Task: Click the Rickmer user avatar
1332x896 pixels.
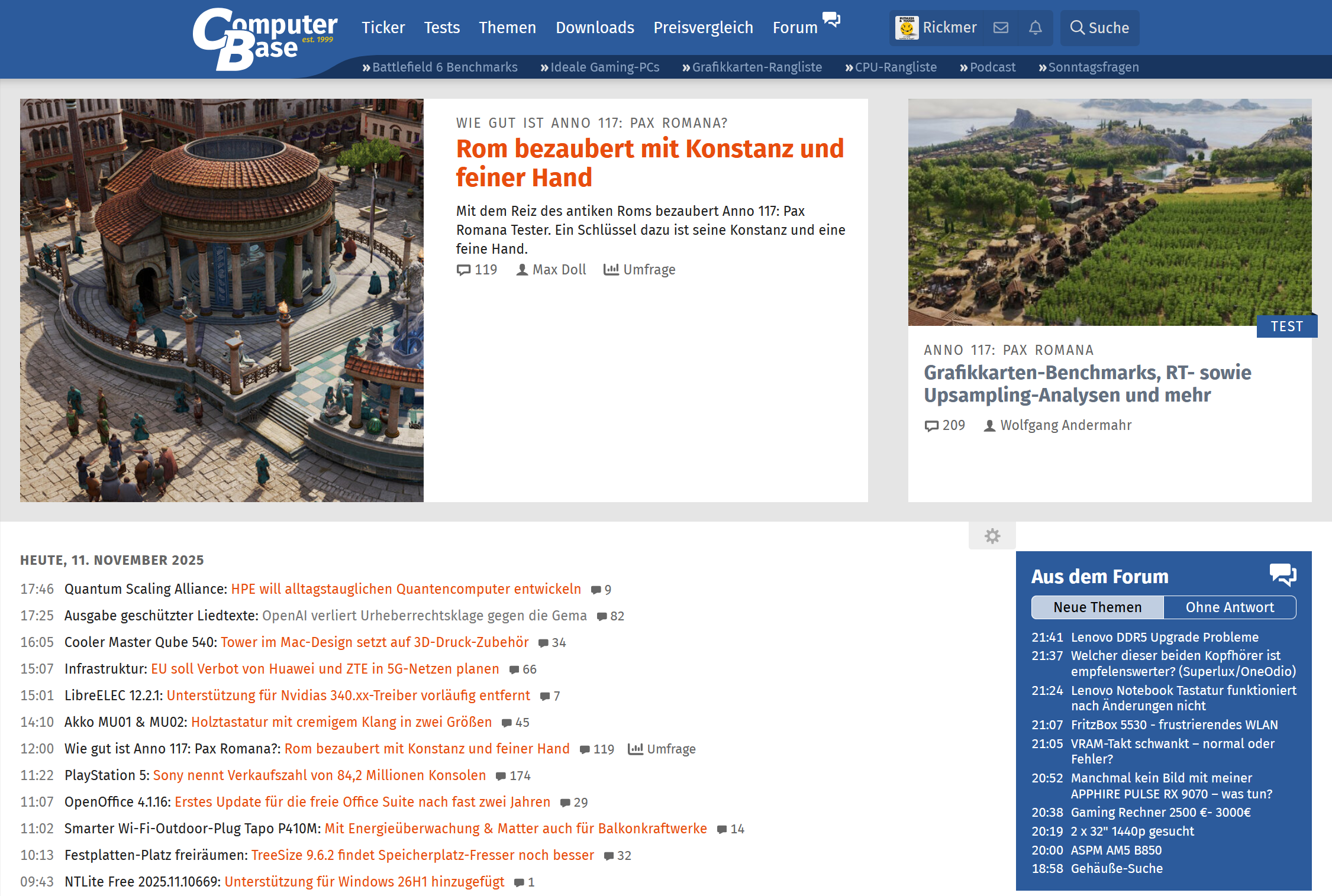Action: pos(907,28)
